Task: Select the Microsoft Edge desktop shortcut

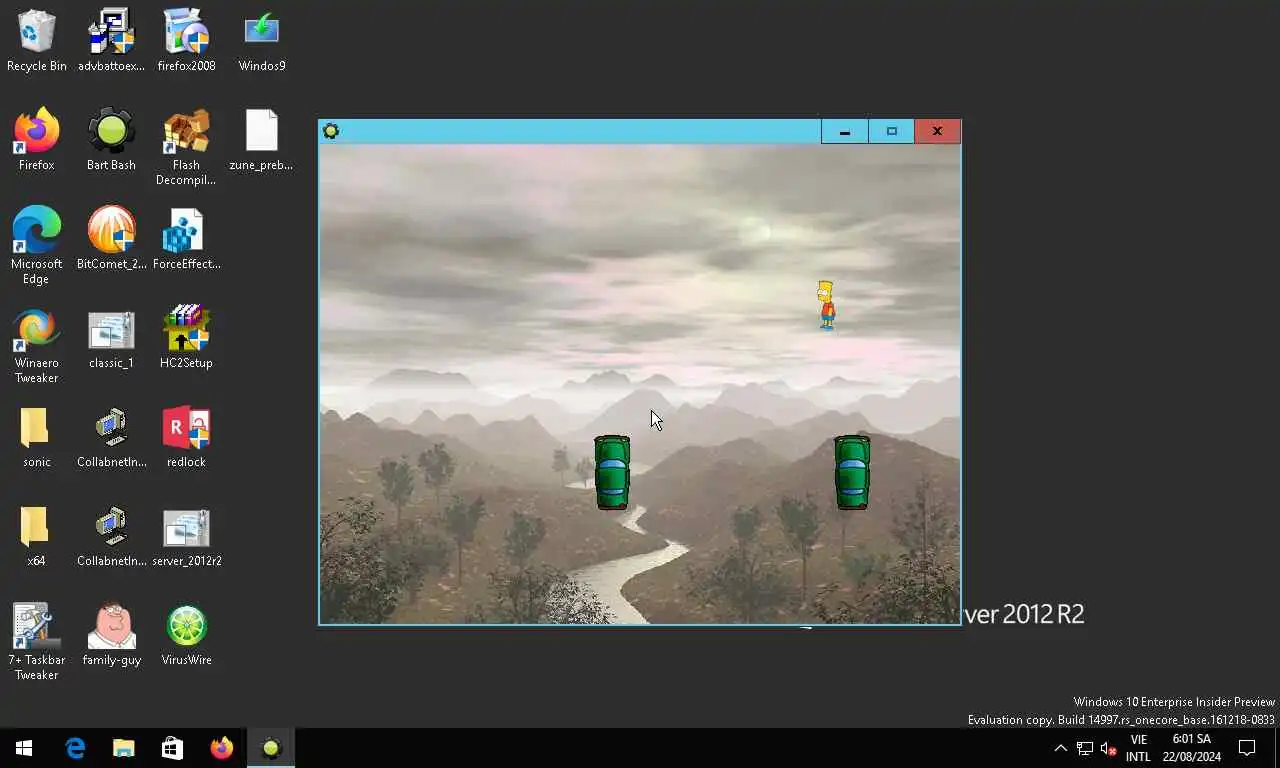Action: pyautogui.click(x=36, y=245)
